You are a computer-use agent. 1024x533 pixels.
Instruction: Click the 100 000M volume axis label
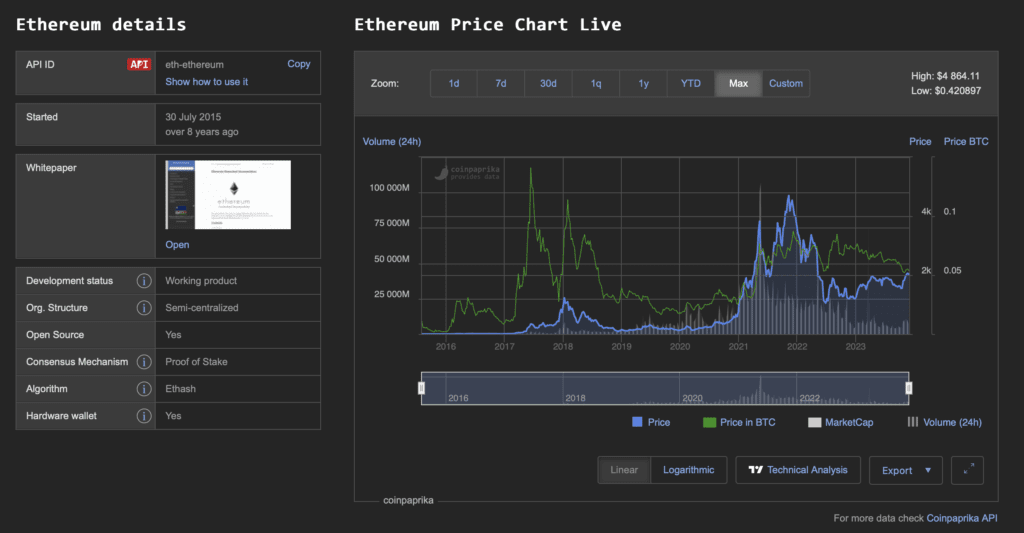tap(389, 187)
